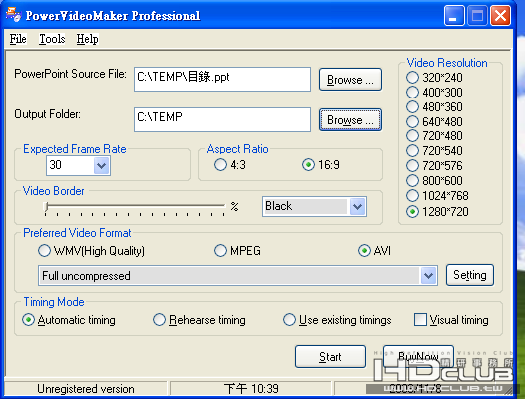525x399 pixels.
Task: Click the PowerVideoMaker app icon in title bar
Action: pos(14,15)
